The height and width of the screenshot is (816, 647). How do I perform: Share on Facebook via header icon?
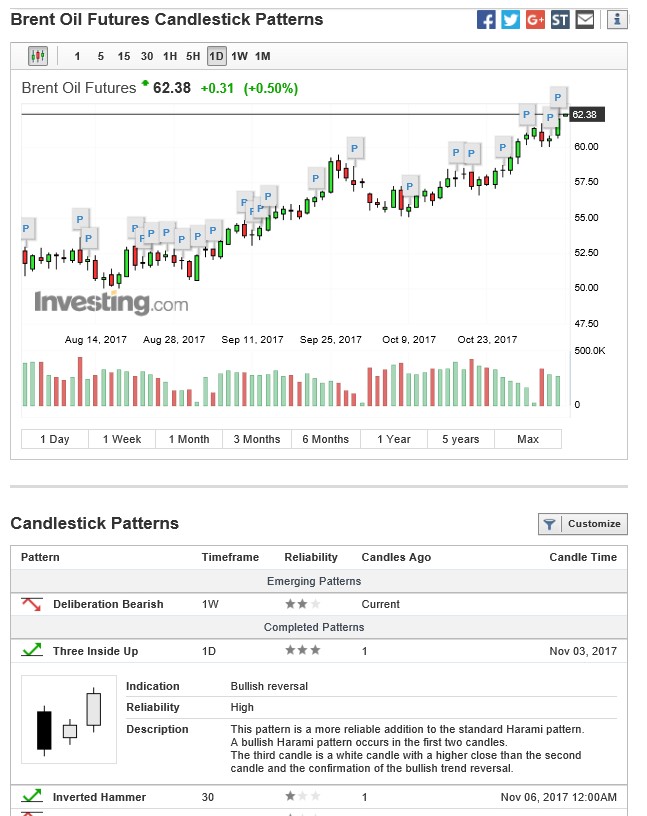coord(486,19)
